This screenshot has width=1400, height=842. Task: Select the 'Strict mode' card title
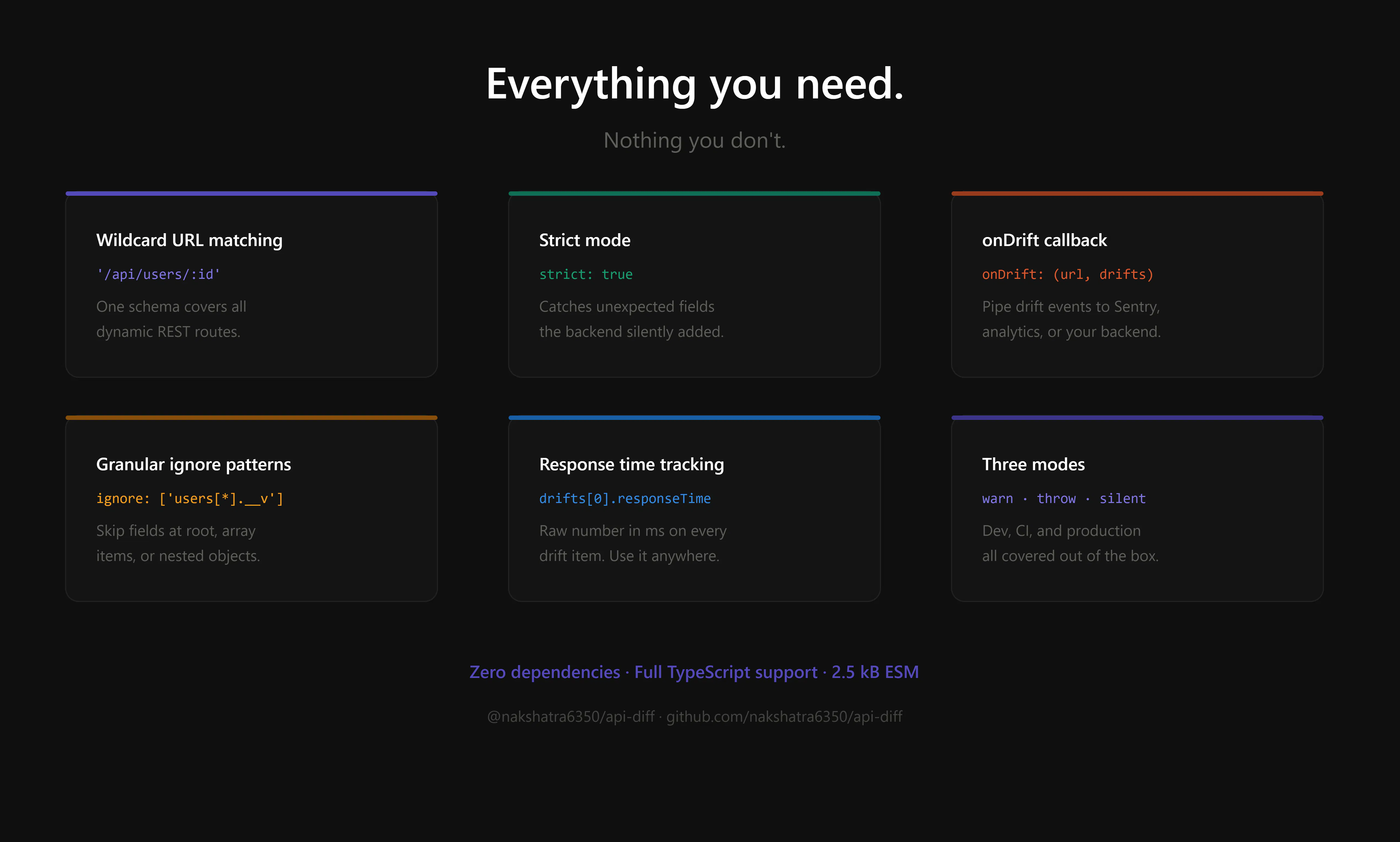(585, 241)
